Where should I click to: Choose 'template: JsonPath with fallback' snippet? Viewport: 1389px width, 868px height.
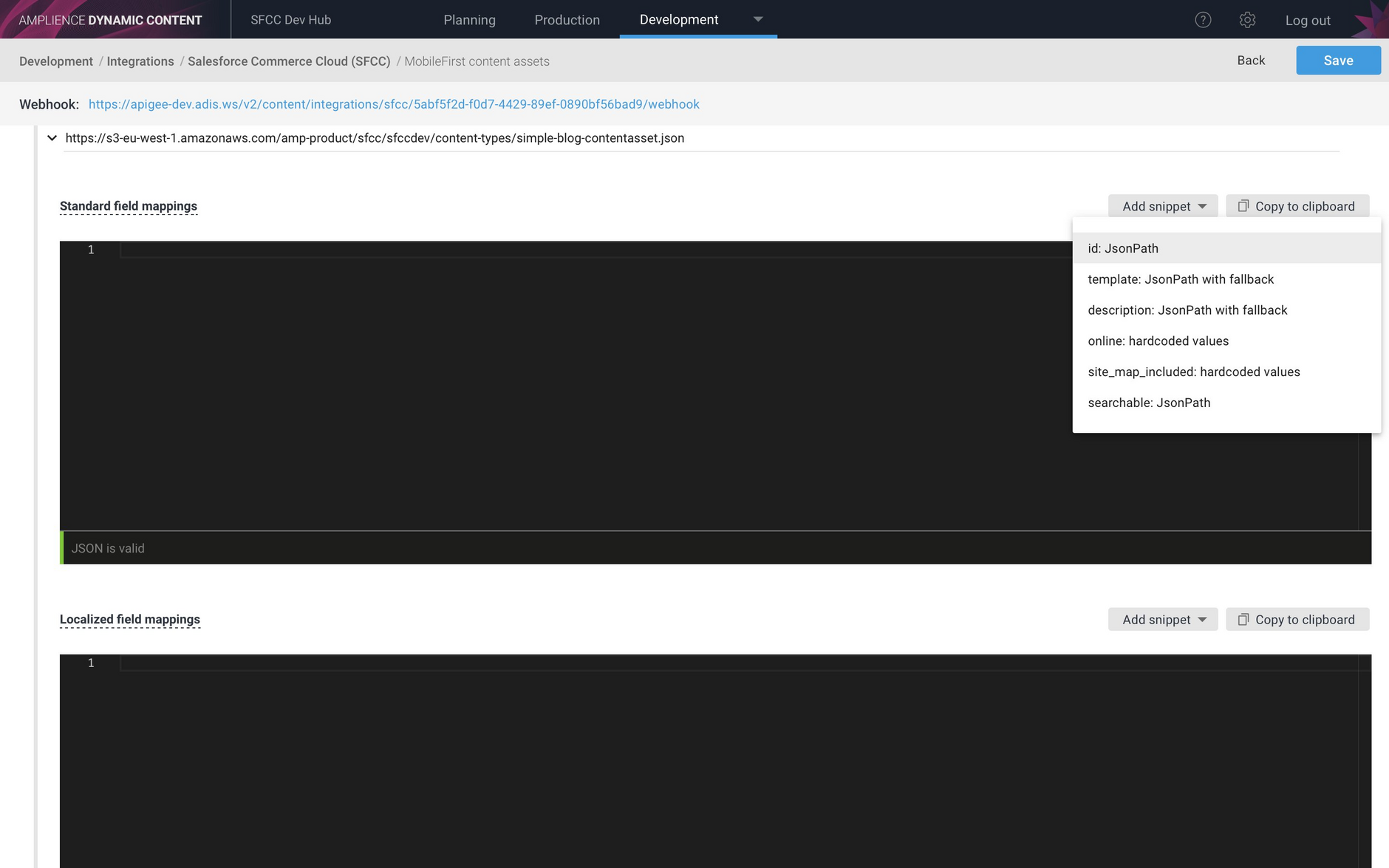[1226, 279]
